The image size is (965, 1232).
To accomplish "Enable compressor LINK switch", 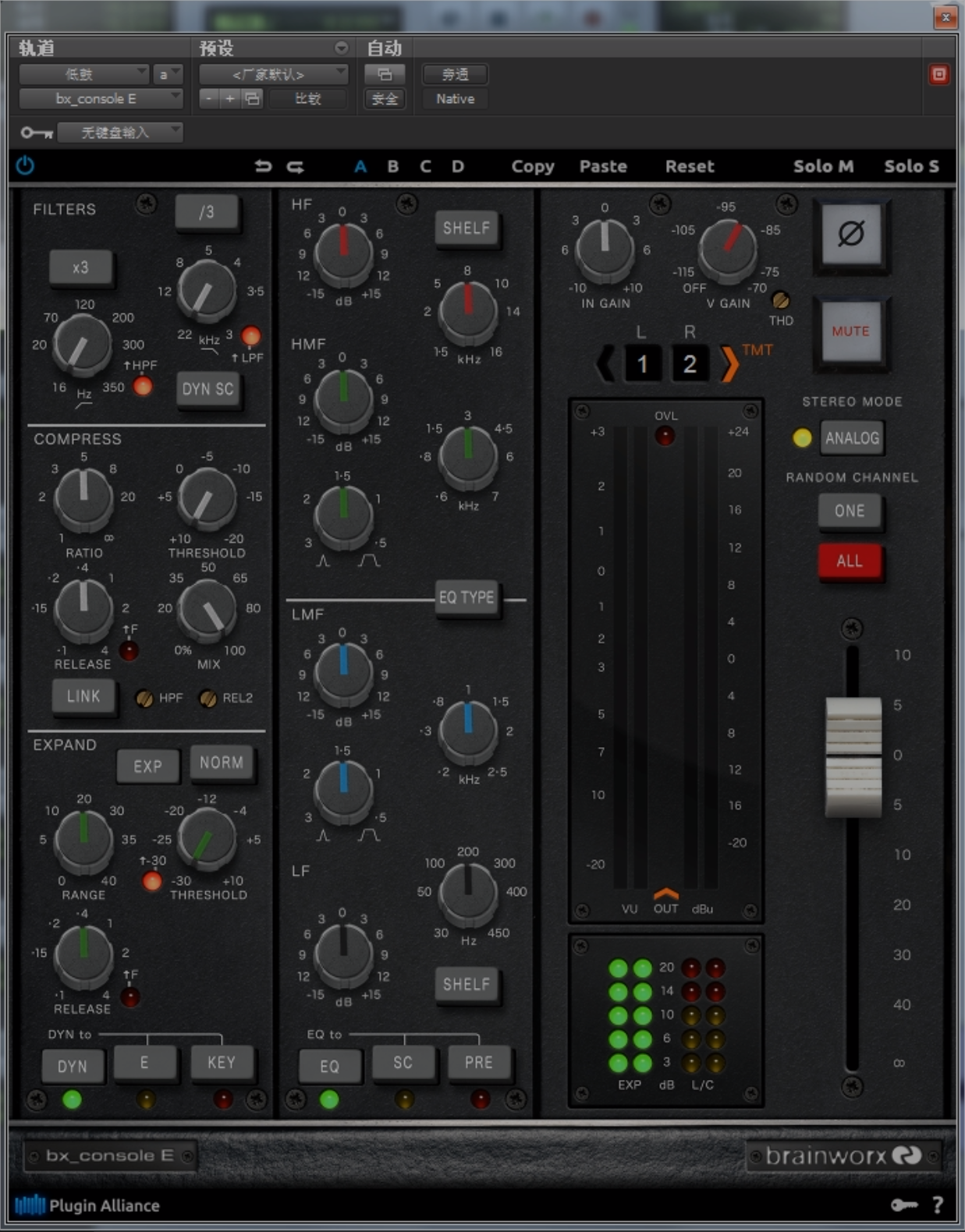I will tap(83, 696).
